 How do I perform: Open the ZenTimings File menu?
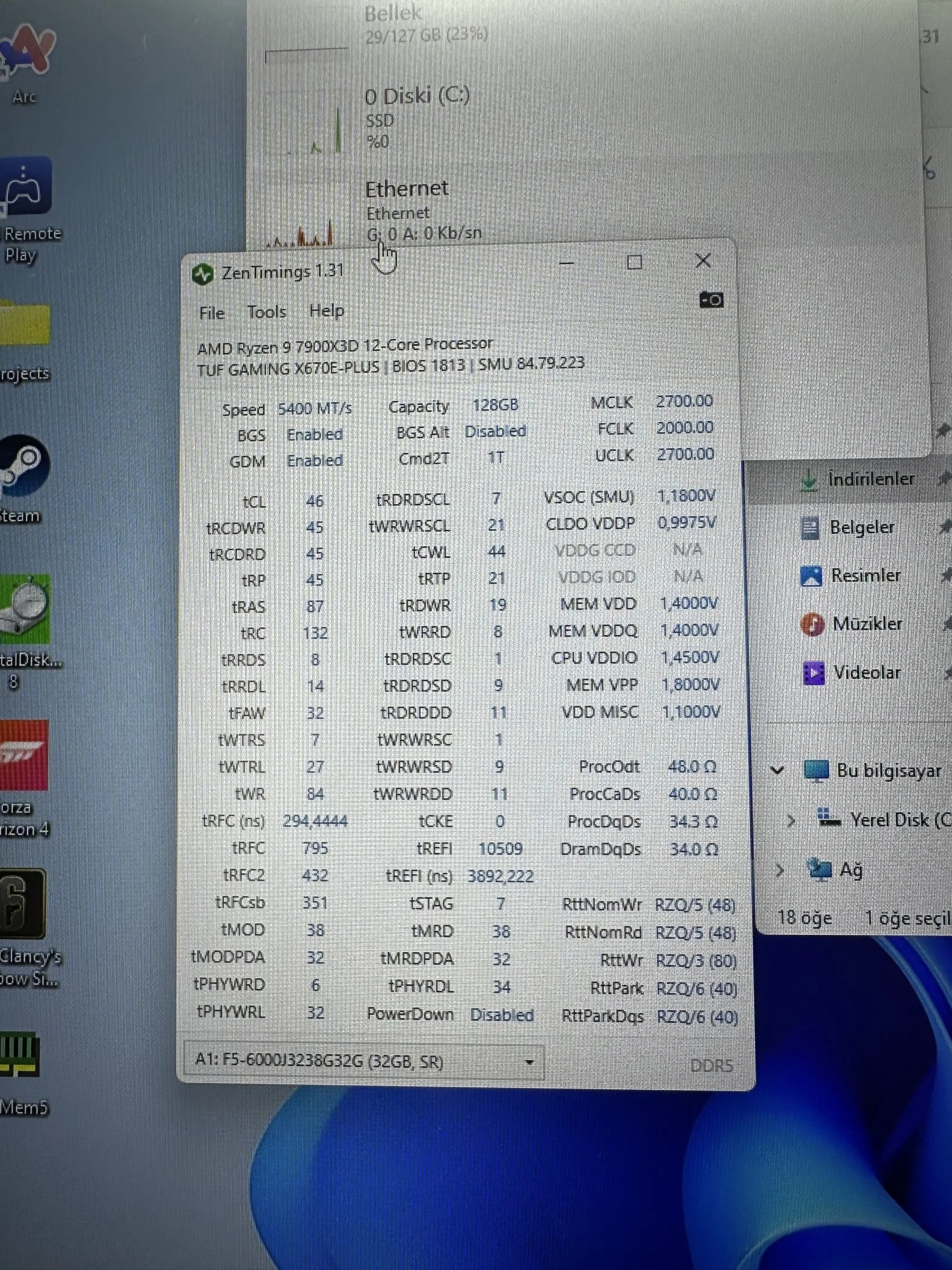coord(212,313)
